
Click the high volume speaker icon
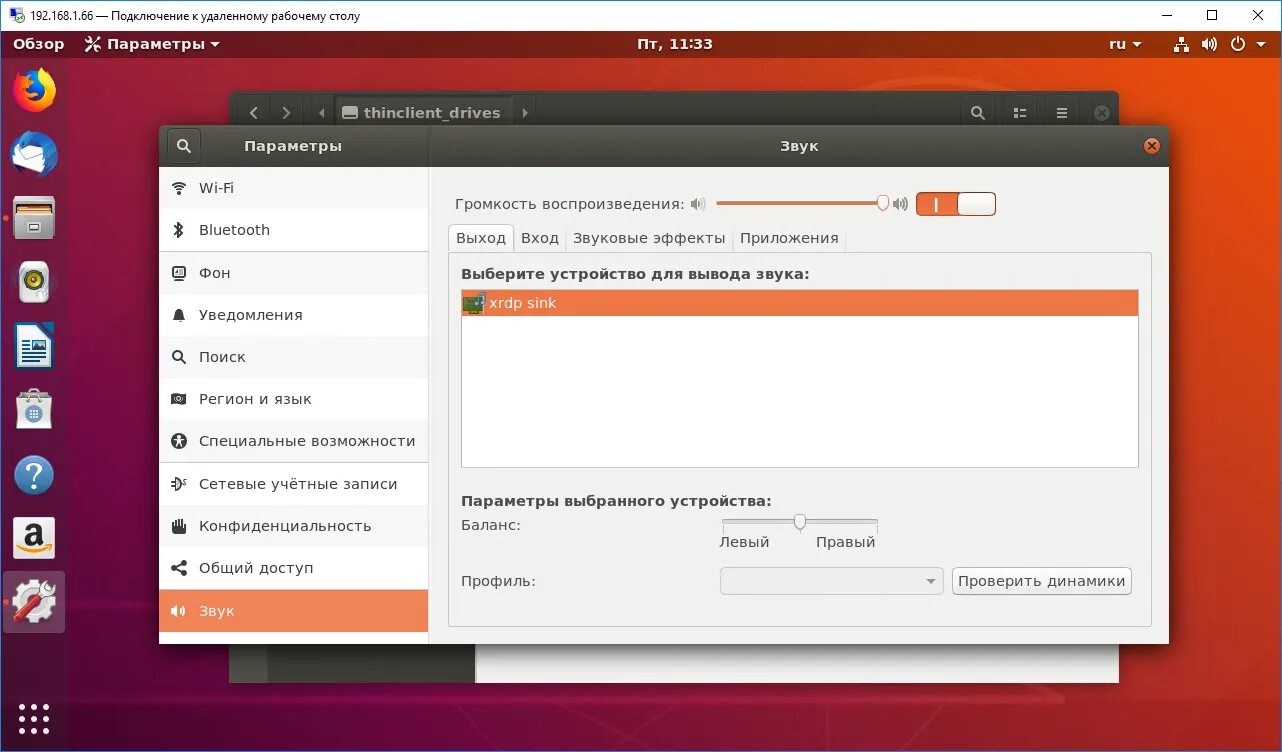[900, 204]
